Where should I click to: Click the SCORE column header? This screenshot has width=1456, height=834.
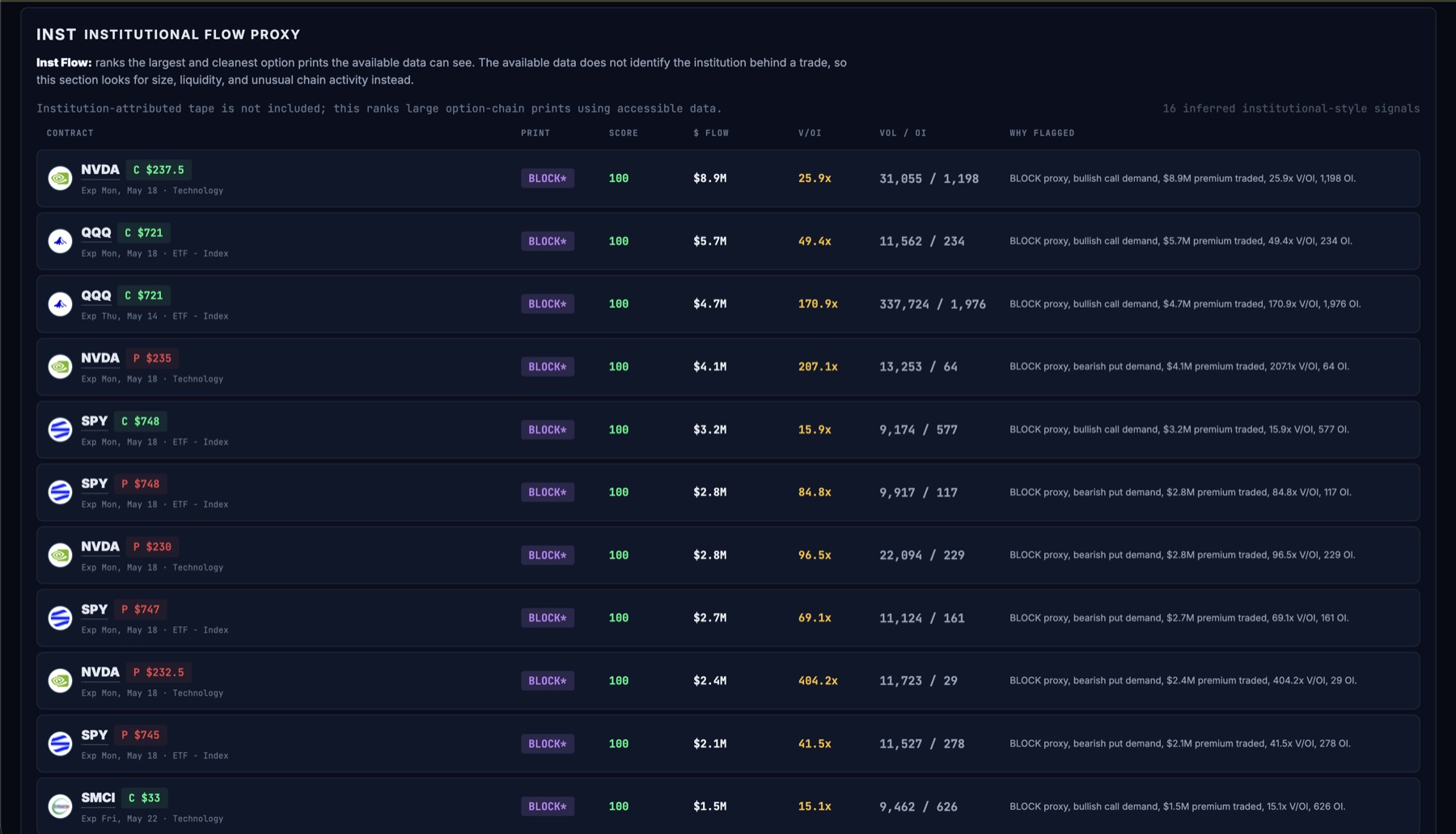point(624,133)
